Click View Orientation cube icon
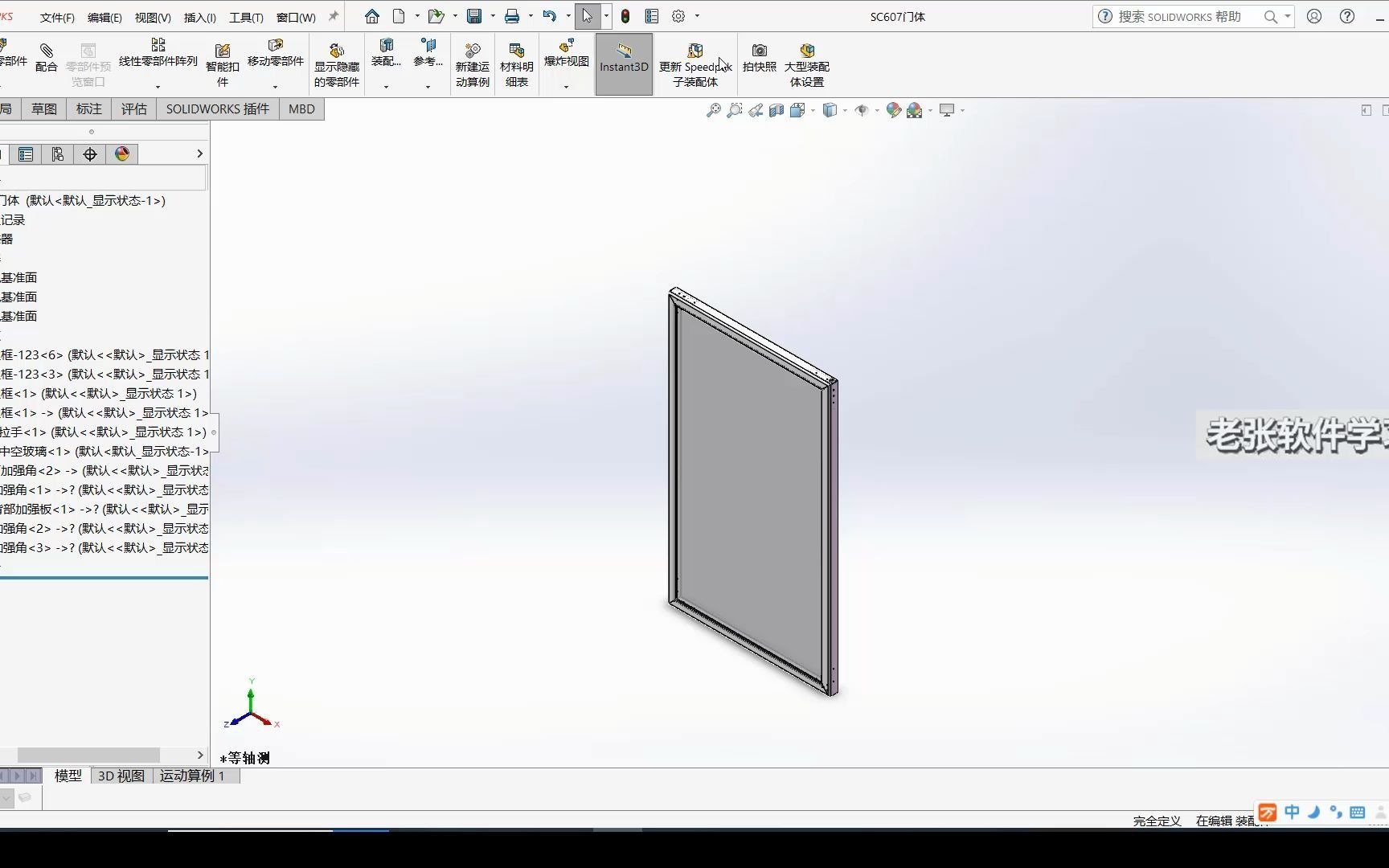 pyautogui.click(x=797, y=110)
